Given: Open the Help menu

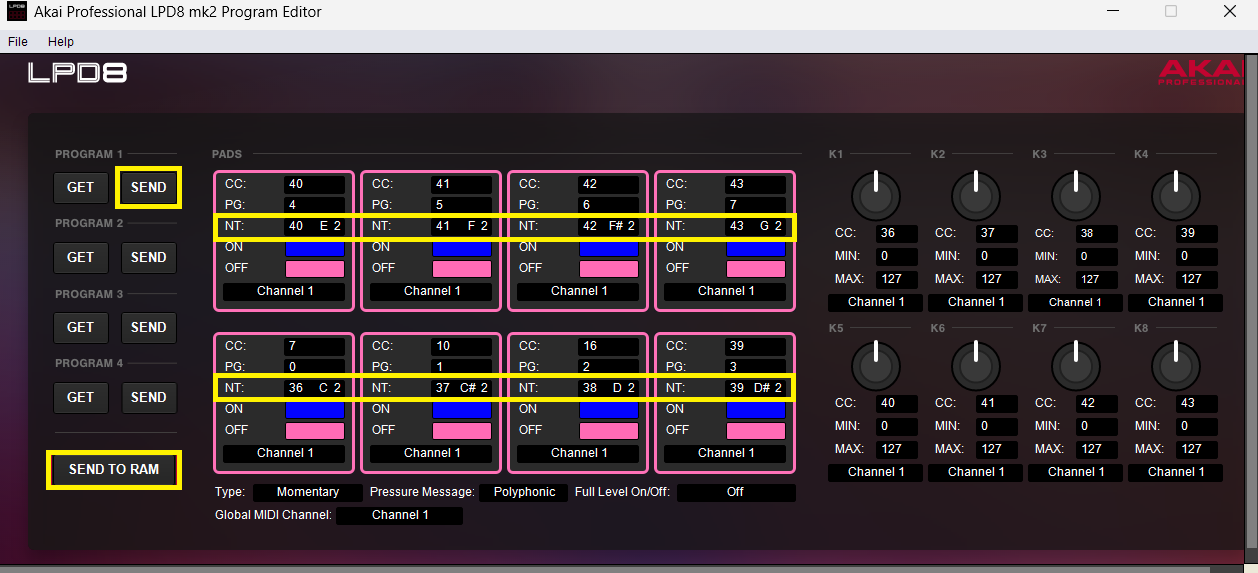Looking at the screenshot, I should click(61, 42).
